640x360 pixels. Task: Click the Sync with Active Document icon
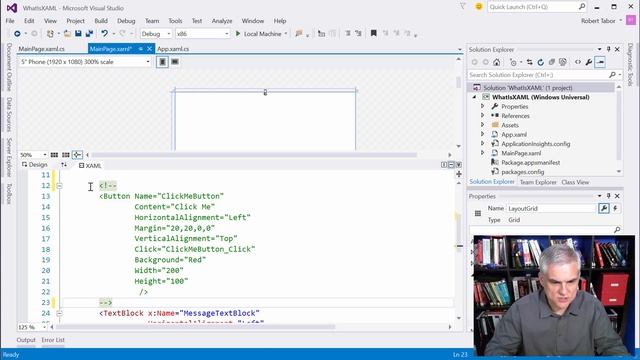pyautogui.click(x=529, y=62)
